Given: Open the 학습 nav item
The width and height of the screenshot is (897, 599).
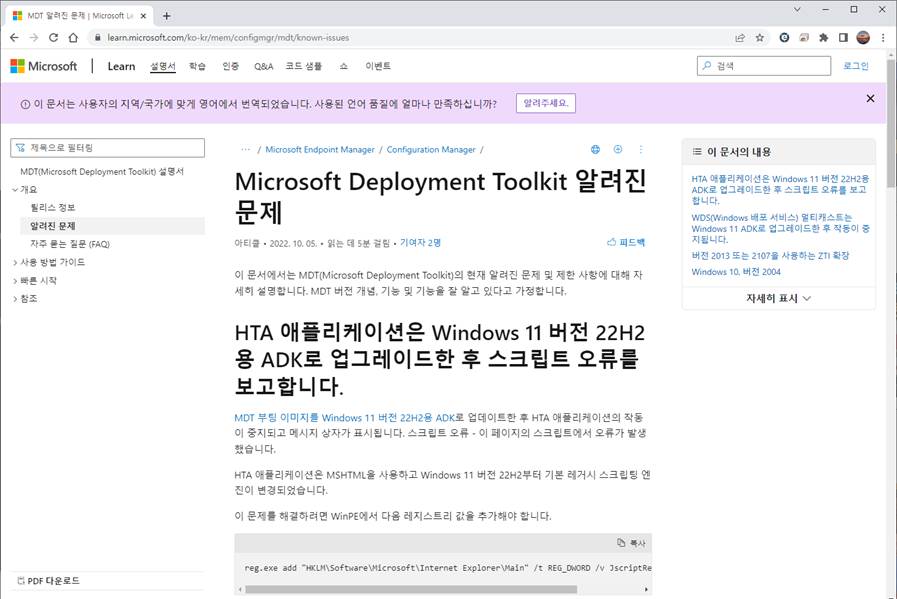Looking at the screenshot, I should [x=197, y=66].
